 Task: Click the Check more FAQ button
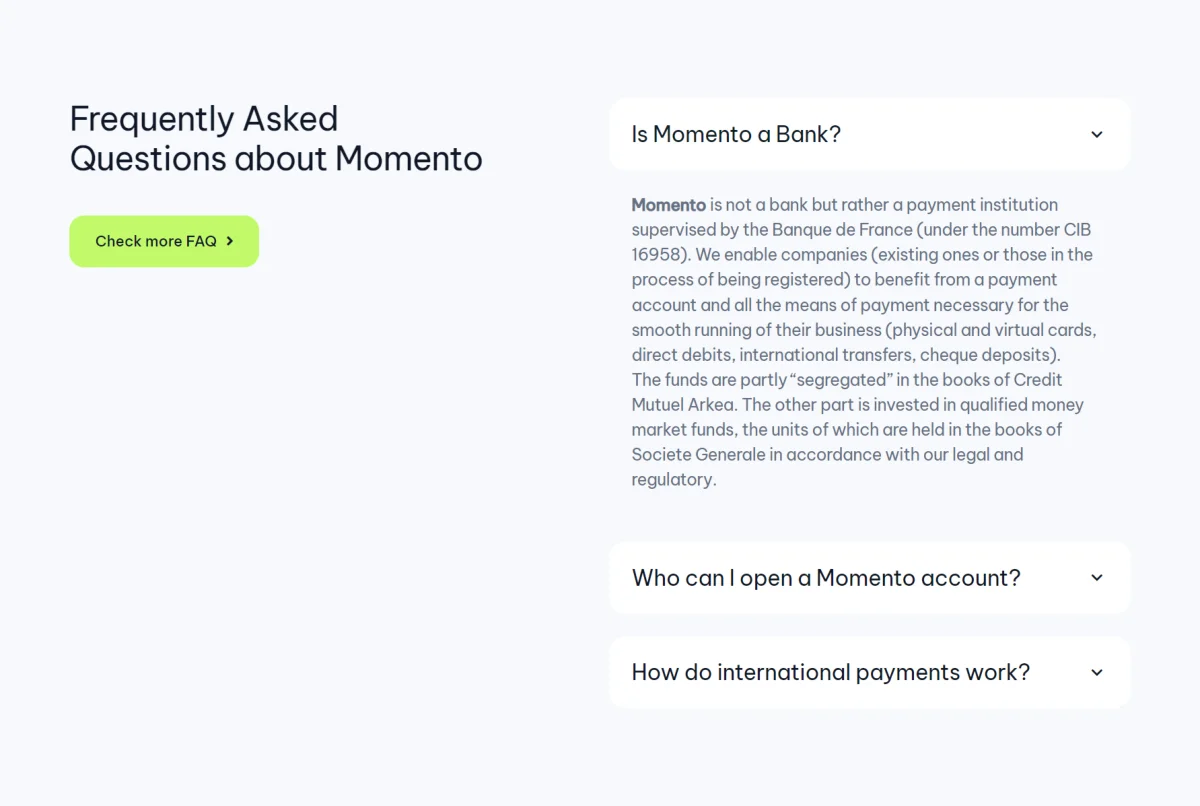(x=164, y=241)
